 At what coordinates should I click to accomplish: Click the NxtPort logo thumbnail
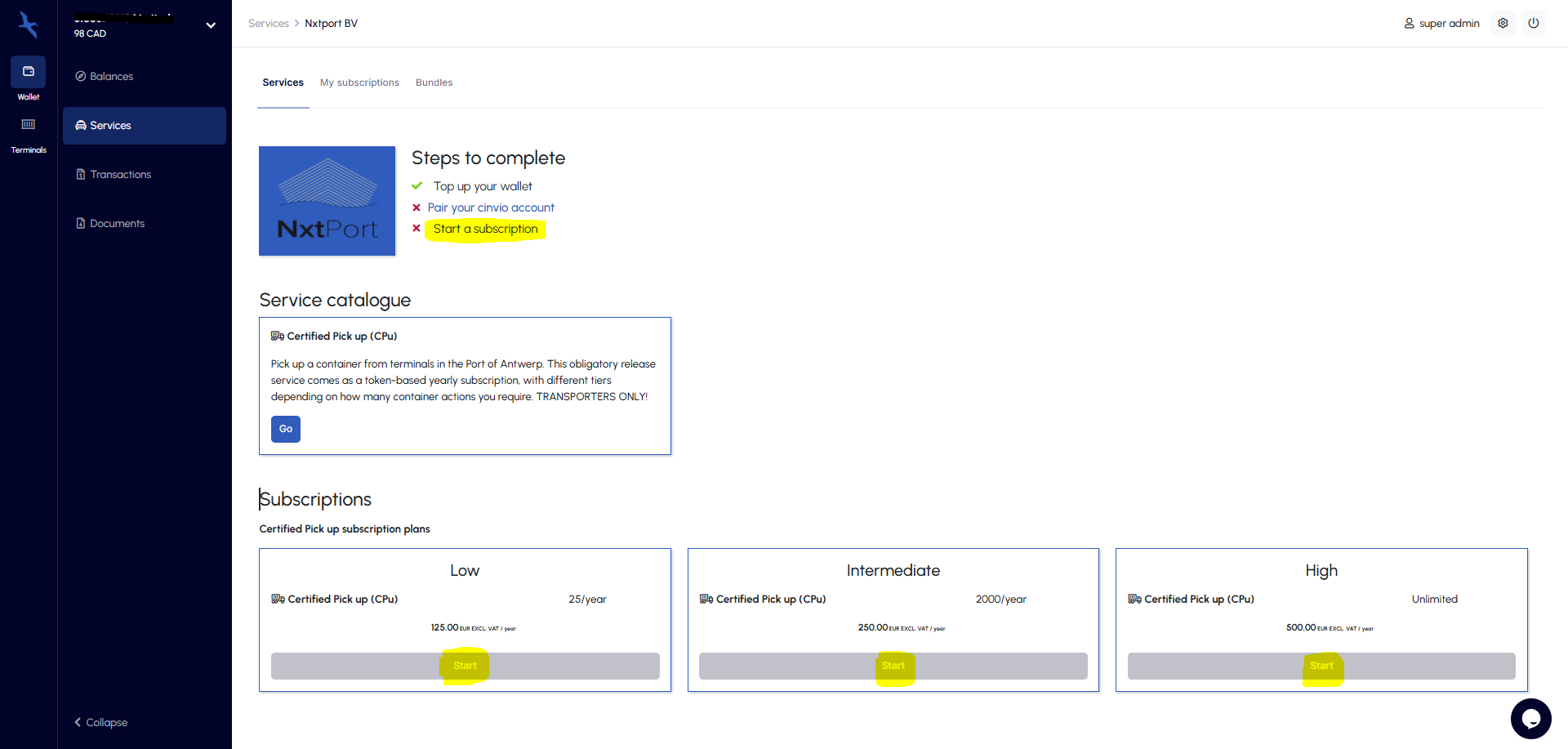[327, 201]
